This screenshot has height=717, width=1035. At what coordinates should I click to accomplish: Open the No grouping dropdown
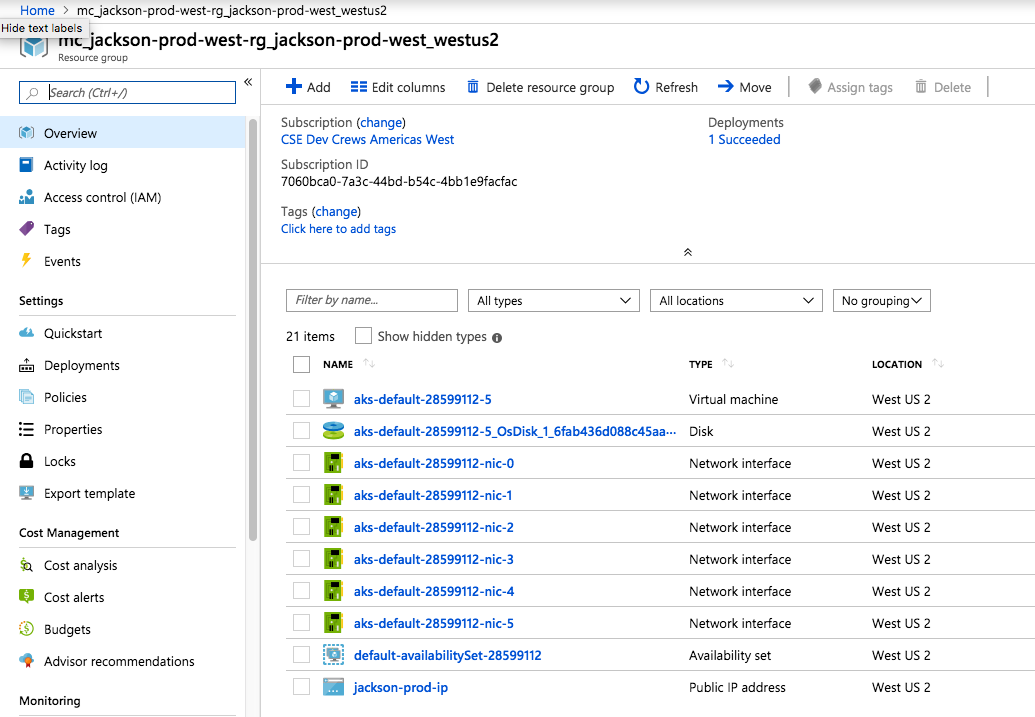[x=881, y=300]
